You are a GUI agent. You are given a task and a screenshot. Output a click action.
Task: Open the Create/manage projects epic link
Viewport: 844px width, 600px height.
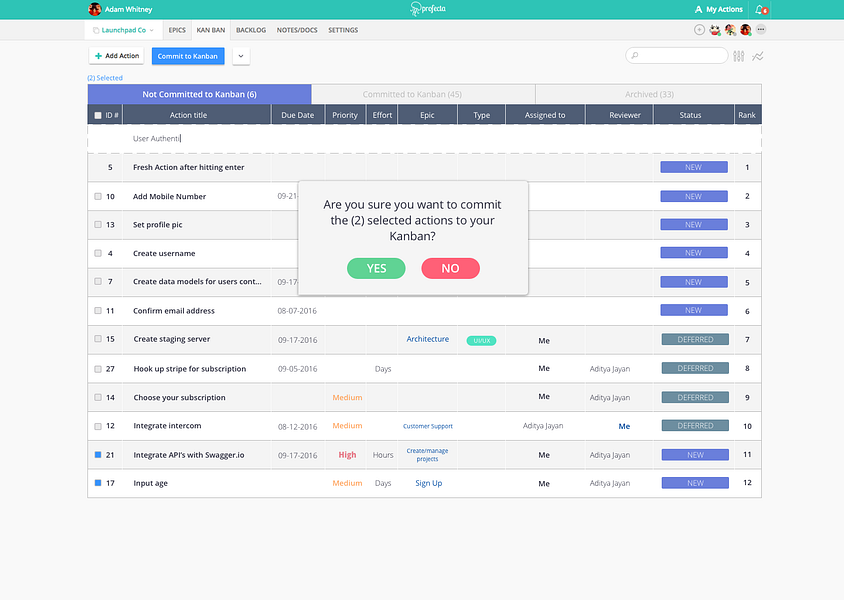coord(427,455)
